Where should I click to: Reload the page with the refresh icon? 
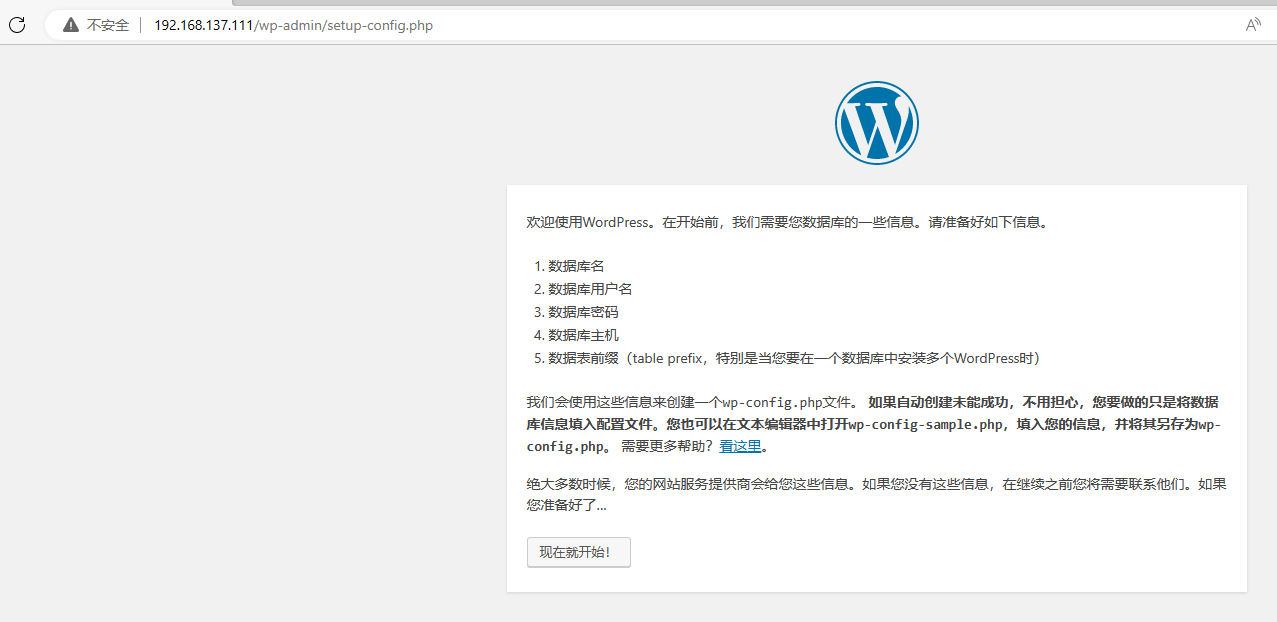pos(16,25)
